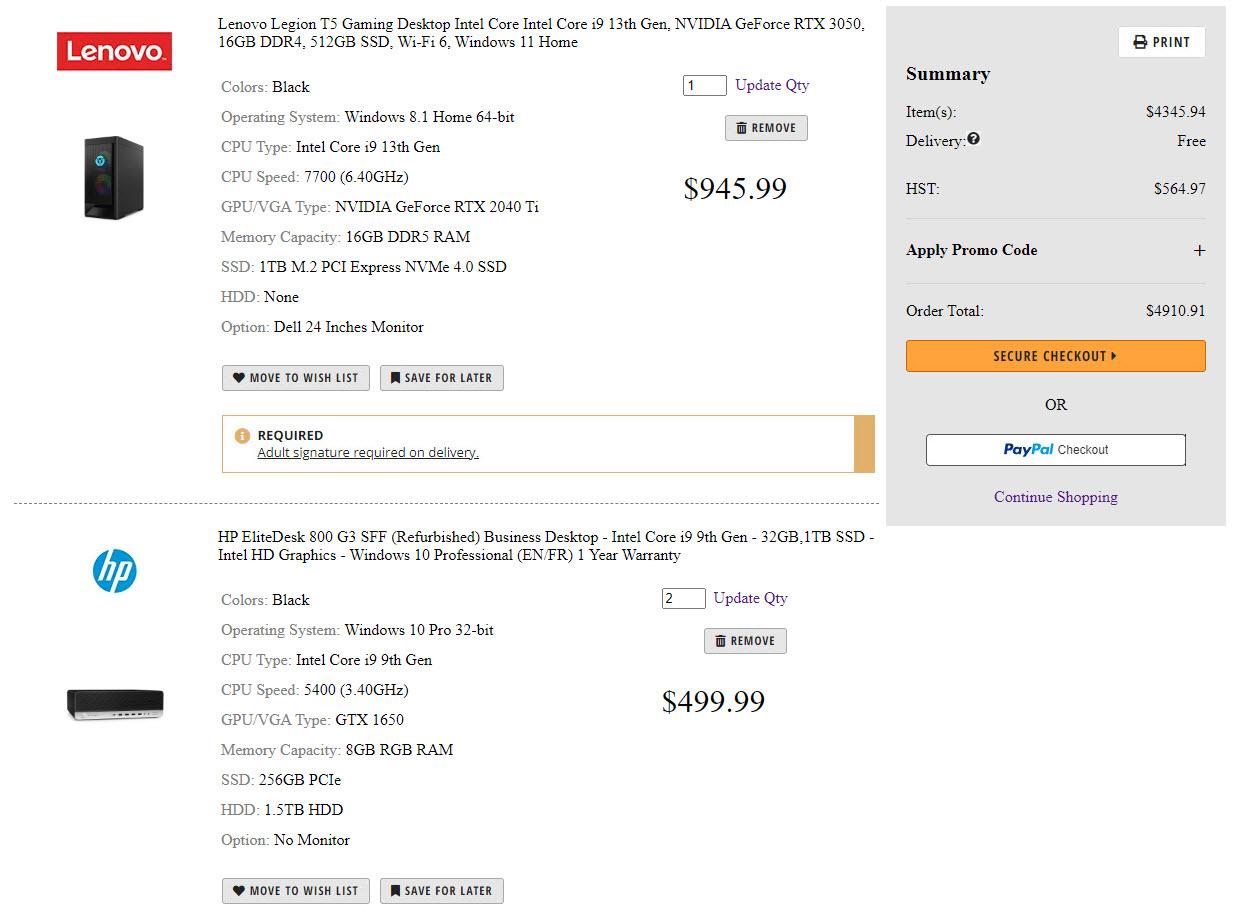Screen dimensions: 1239x915
Task: Pay using PayPal Checkout
Action: pos(1055,450)
